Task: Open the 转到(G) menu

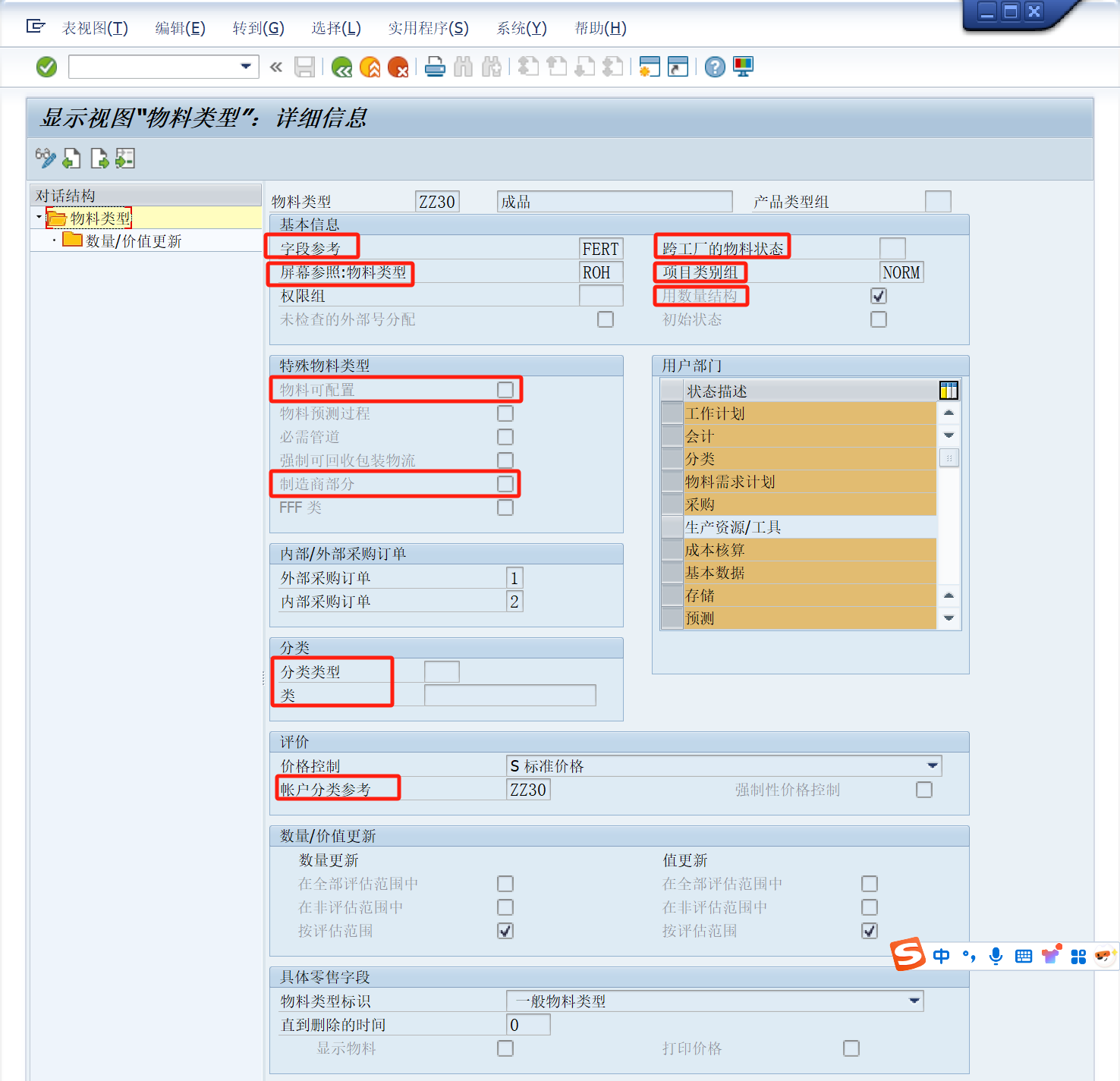Action: pos(258,28)
